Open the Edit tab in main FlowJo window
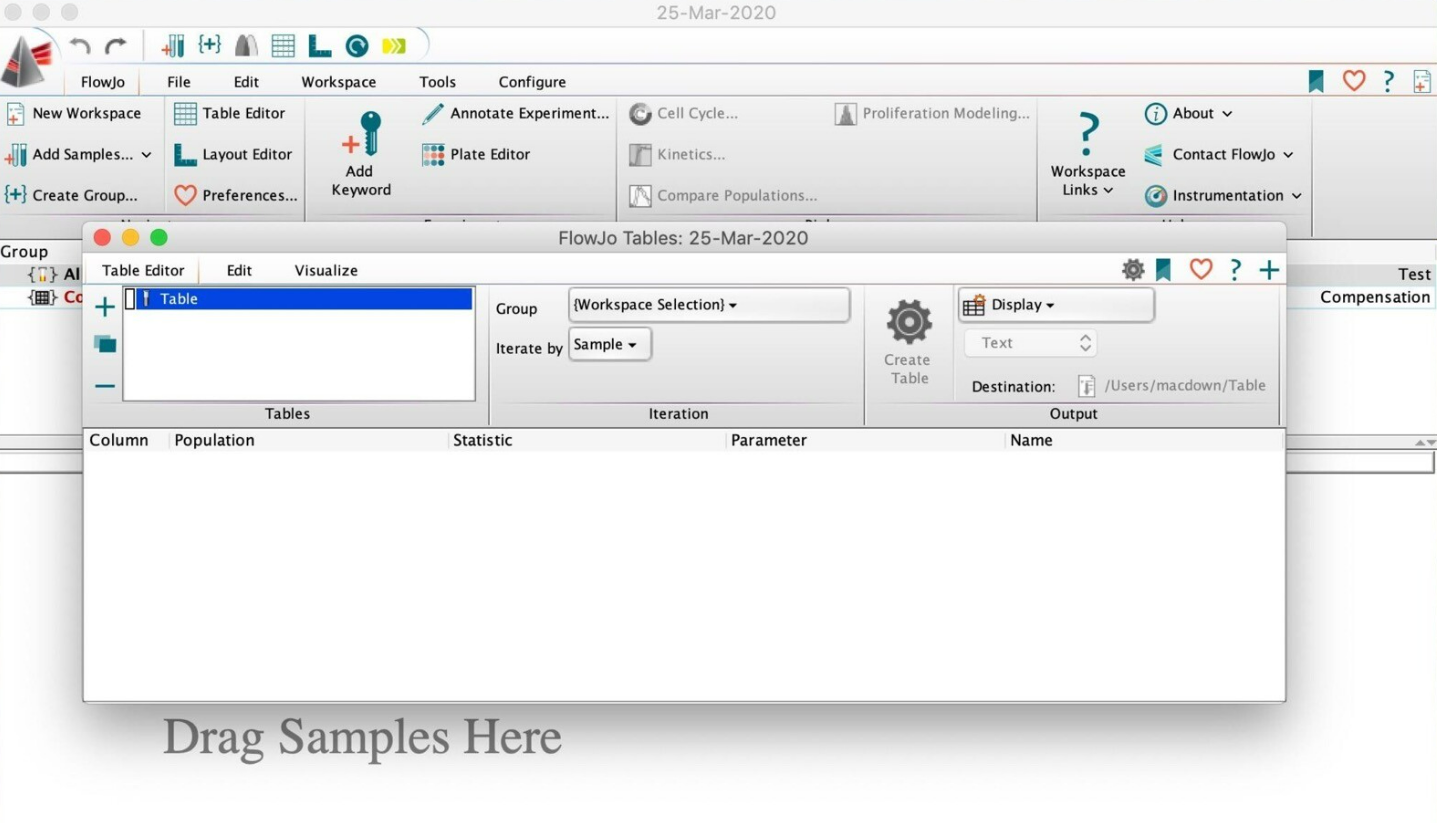The image size is (1437, 823). tap(246, 82)
